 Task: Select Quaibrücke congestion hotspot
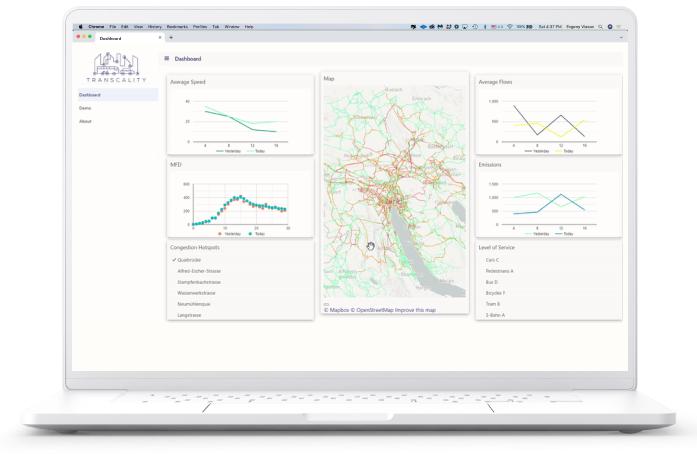[190, 260]
